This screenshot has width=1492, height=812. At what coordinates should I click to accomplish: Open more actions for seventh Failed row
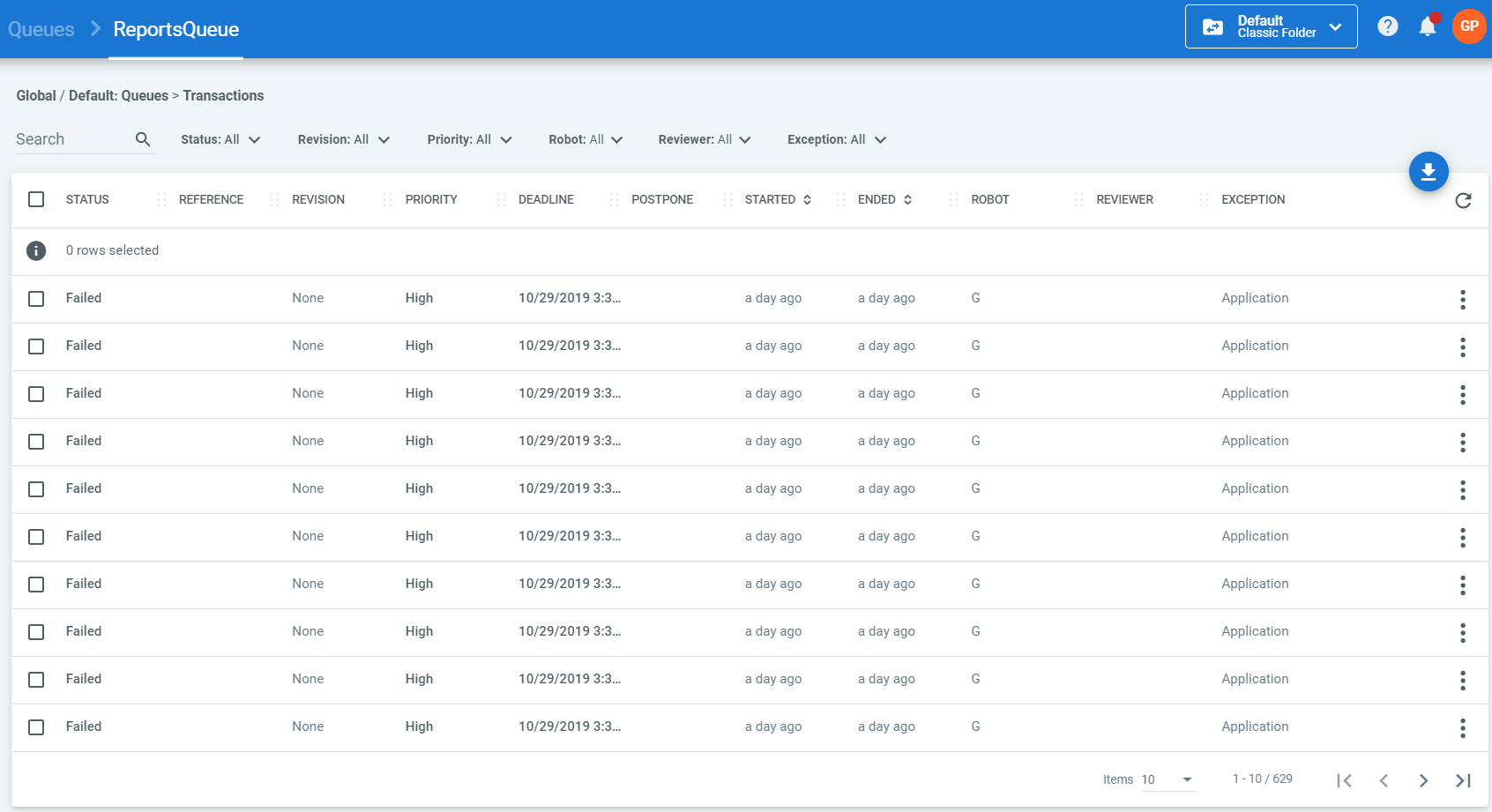click(1463, 585)
